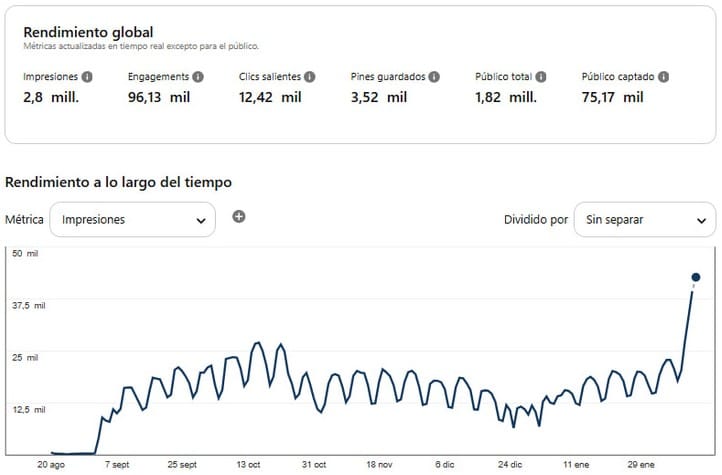Add another metric with the plus icon

[239, 217]
